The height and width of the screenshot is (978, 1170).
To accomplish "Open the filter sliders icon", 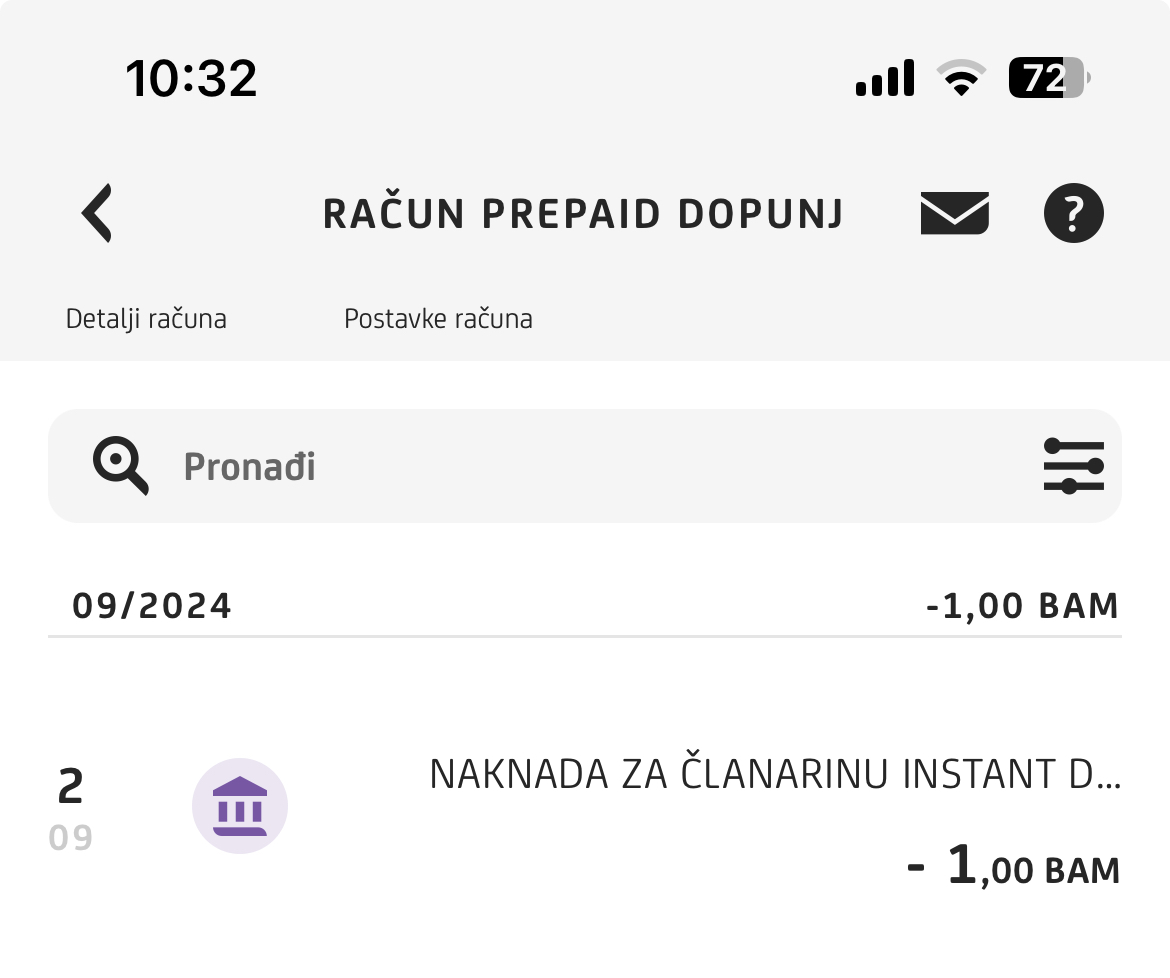I will point(1073,466).
